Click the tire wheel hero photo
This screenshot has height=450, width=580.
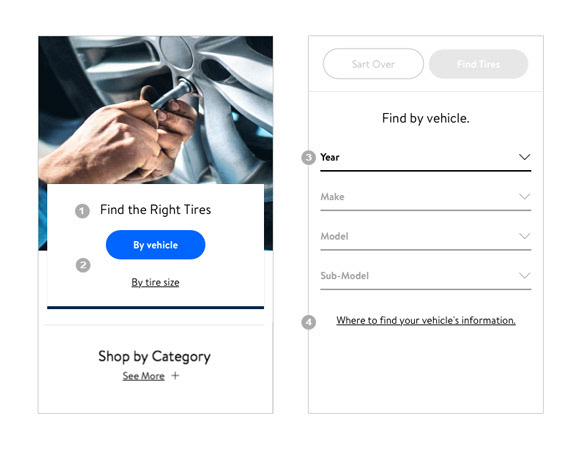[x=155, y=110]
